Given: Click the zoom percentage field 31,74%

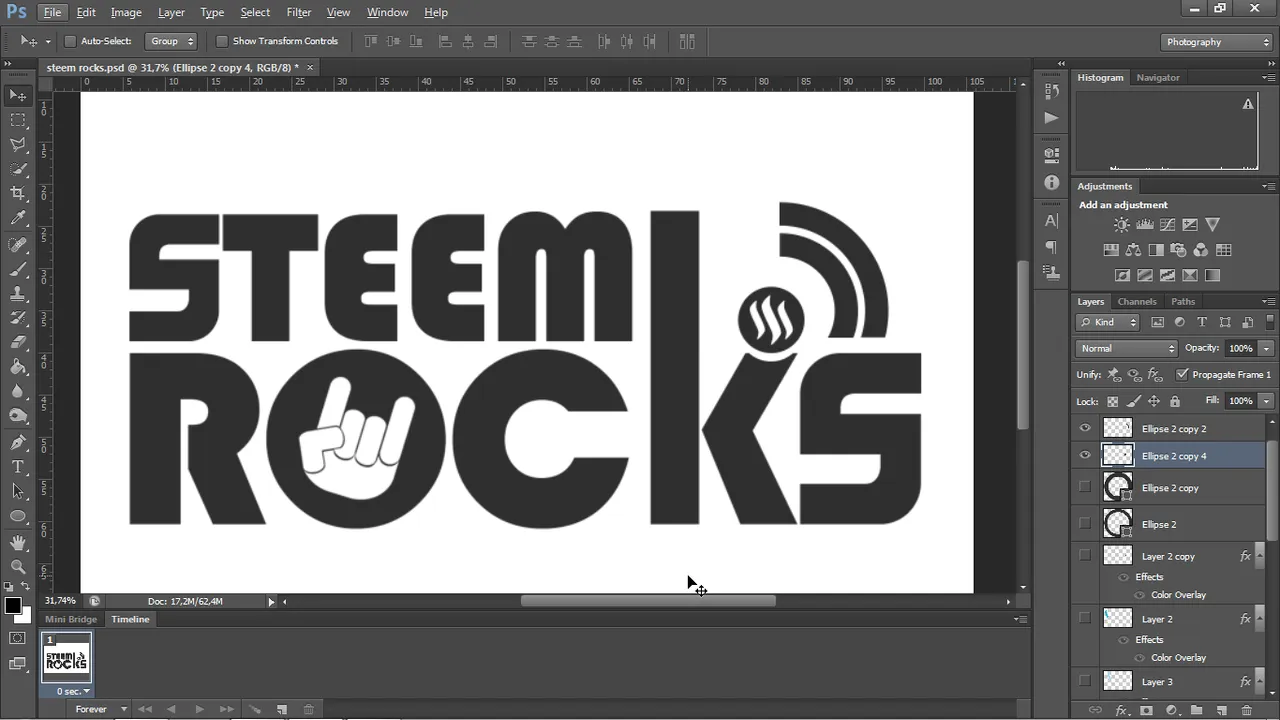Looking at the screenshot, I should pyautogui.click(x=61, y=601).
